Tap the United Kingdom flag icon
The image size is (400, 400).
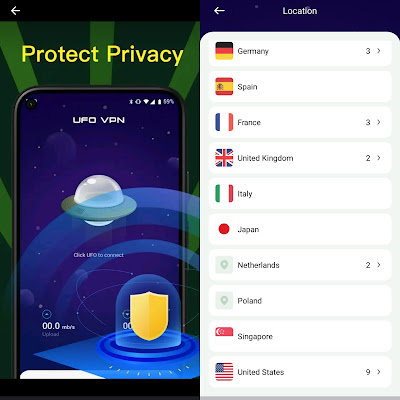tap(224, 158)
